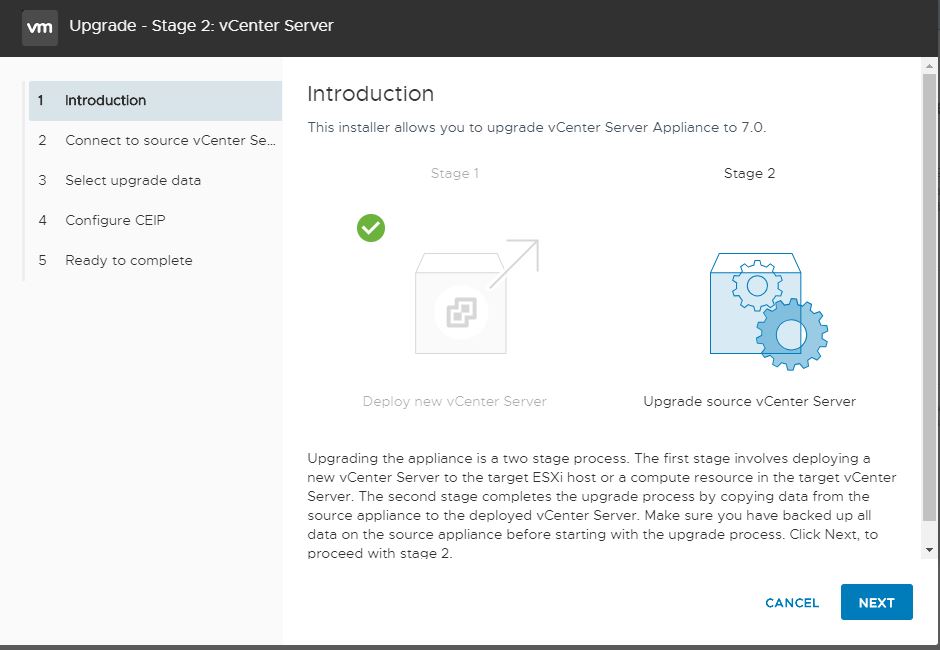Screen dimensions: 940x650
Task: Click the Upgrade source vCenter Server caption
Action: tap(749, 401)
